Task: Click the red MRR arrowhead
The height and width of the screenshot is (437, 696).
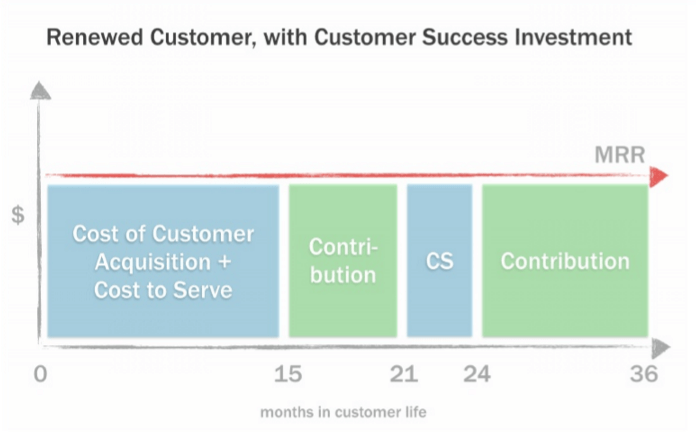Action: tap(659, 177)
